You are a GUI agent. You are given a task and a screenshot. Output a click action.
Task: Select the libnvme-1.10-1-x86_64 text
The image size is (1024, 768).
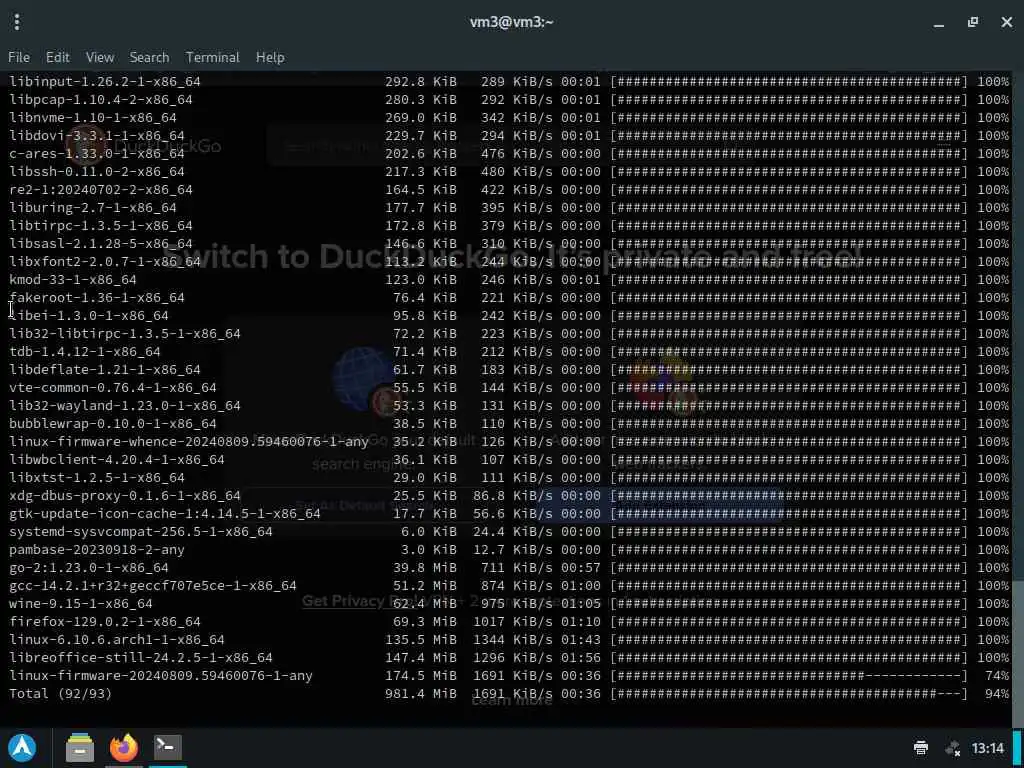pyautogui.click(x=93, y=118)
